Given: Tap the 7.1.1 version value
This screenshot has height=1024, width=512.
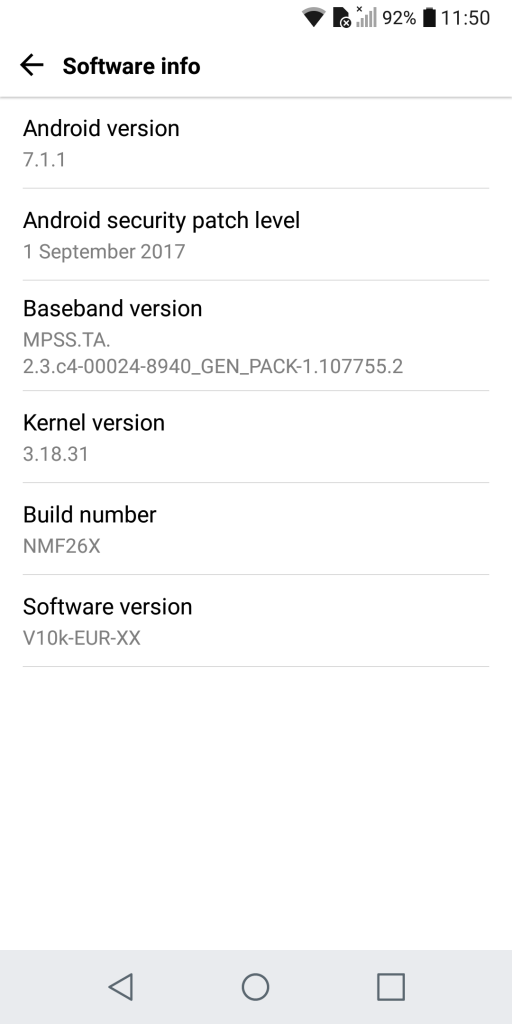Looking at the screenshot, I should (44, 159).
